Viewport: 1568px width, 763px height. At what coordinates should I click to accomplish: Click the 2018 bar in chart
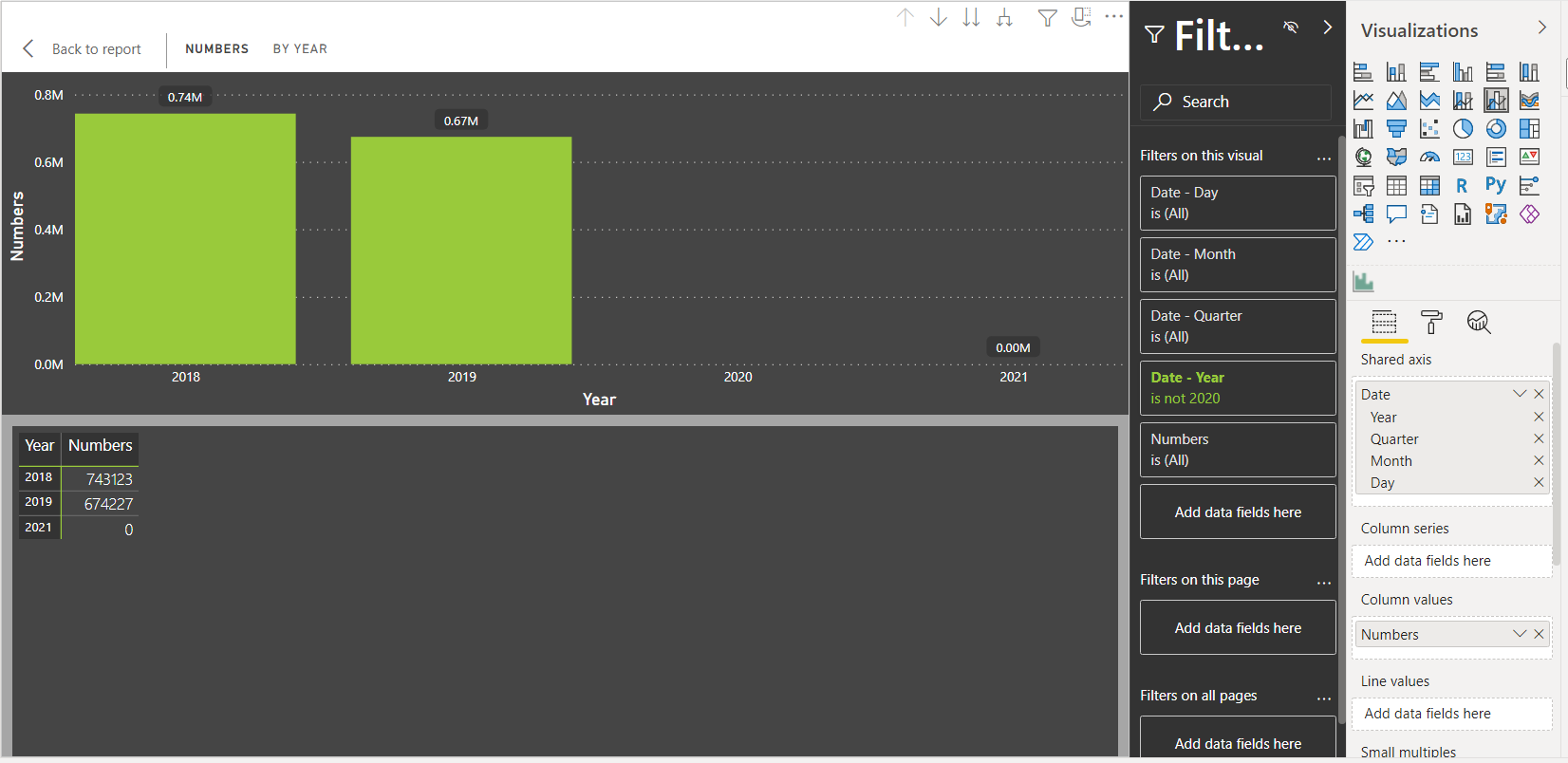[185, 239]
